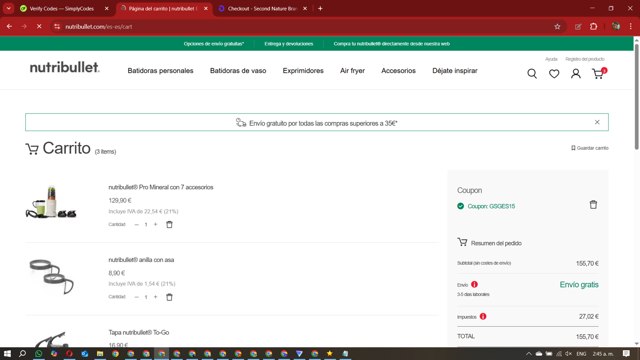Open Windows Start menu
The image size is (640, 360).
pos(7,353)
